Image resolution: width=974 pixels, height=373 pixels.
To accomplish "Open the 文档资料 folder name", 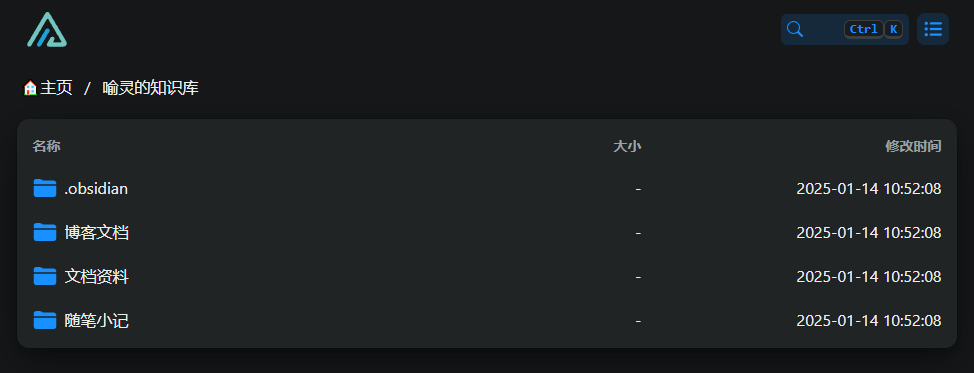I will [96, 277].
